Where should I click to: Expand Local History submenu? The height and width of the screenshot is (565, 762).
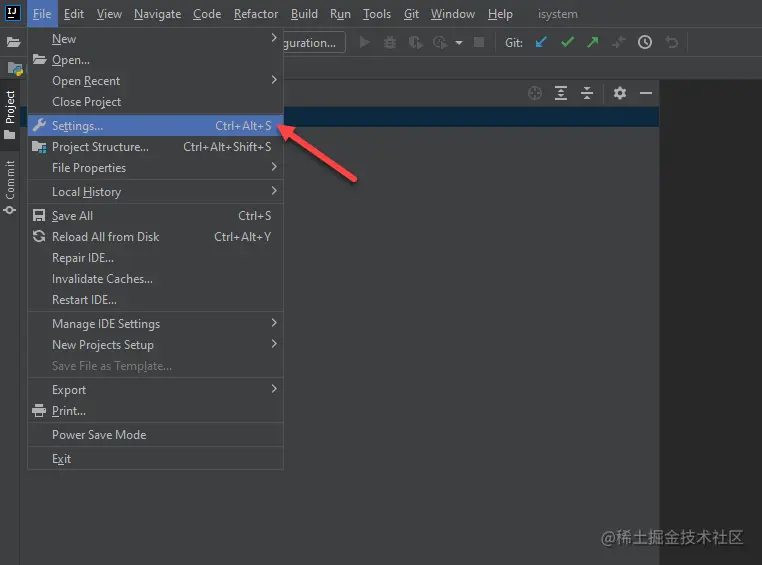pos(156,192)
